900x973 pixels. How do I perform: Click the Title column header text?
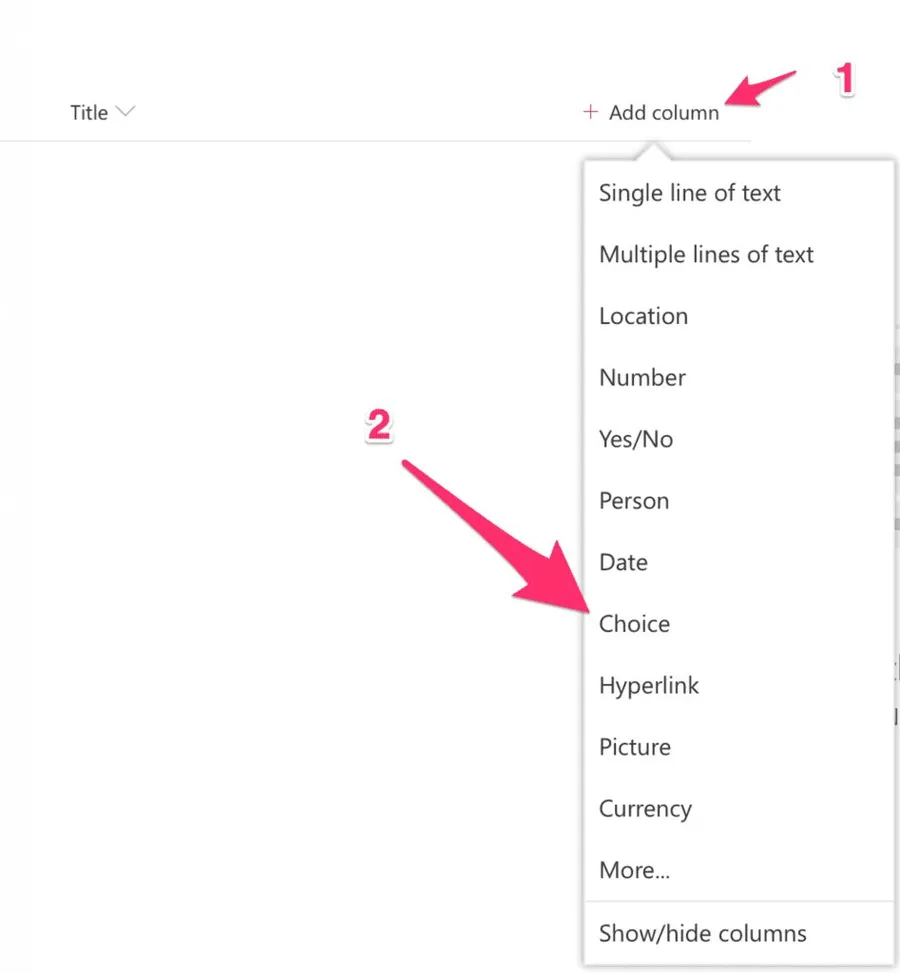pyautogui.click(x=89, y=113)
